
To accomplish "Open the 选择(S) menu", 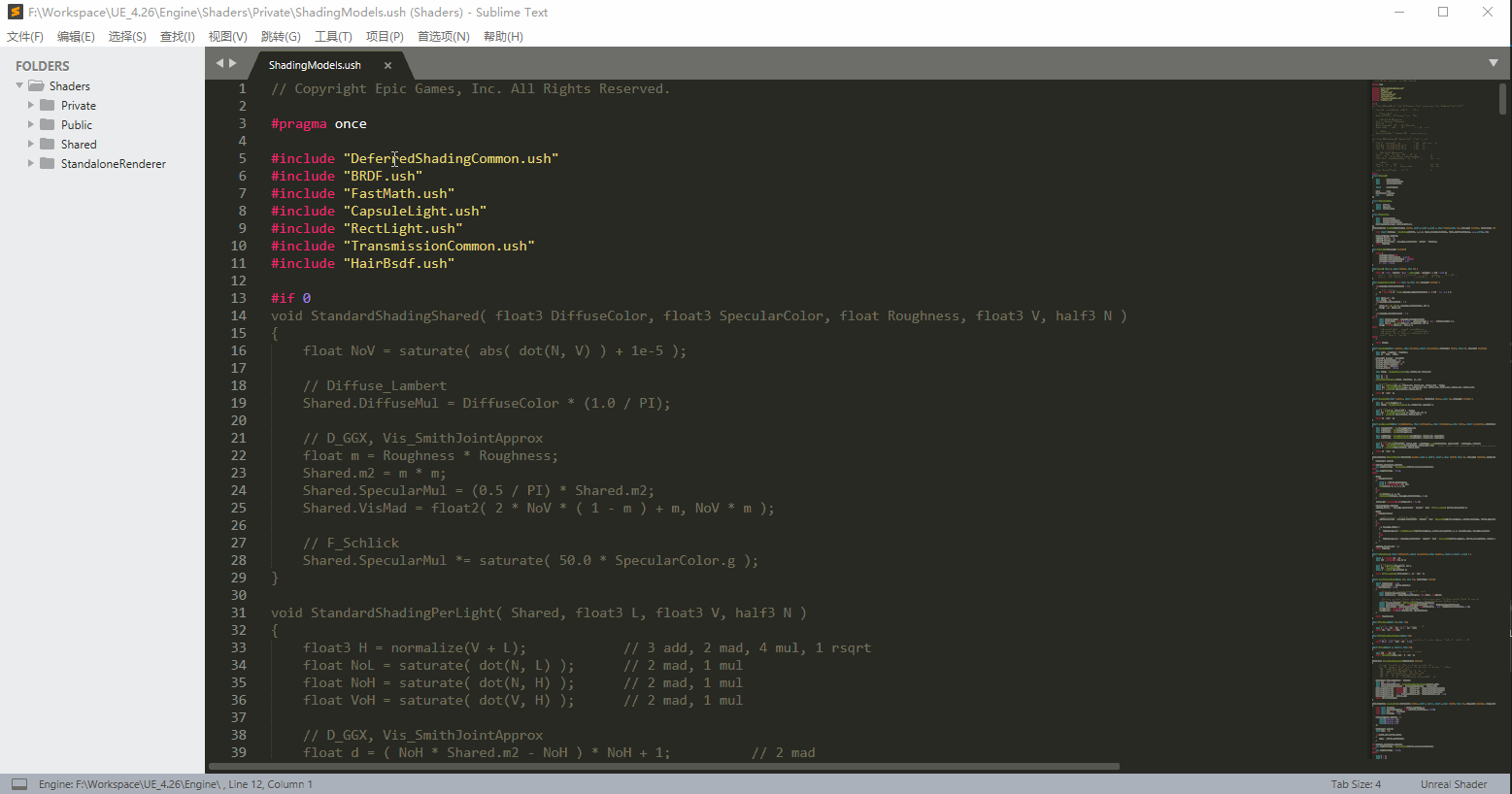I will [x=127, y=37].
